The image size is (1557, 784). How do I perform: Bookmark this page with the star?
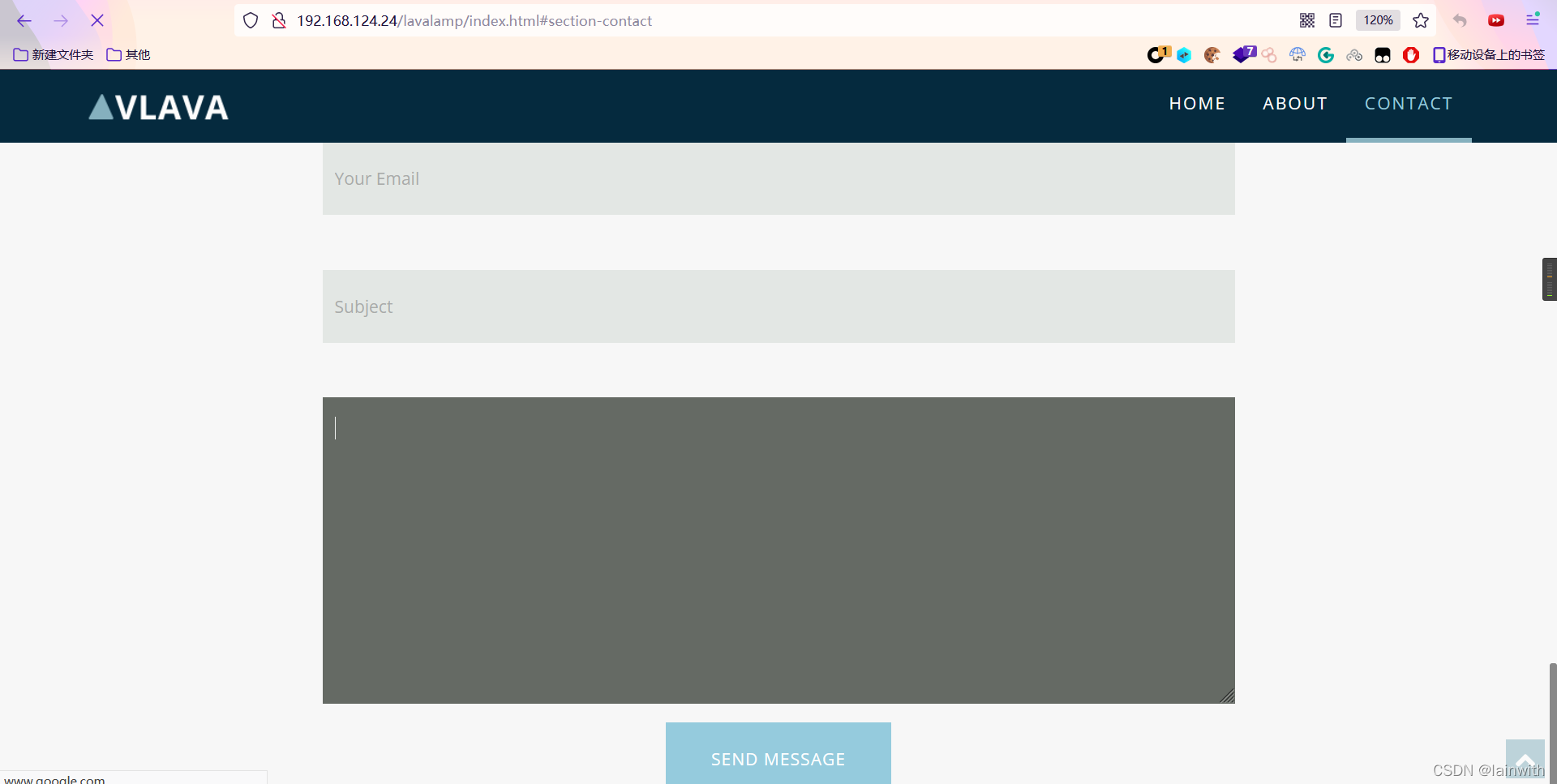coord(1421,20)
